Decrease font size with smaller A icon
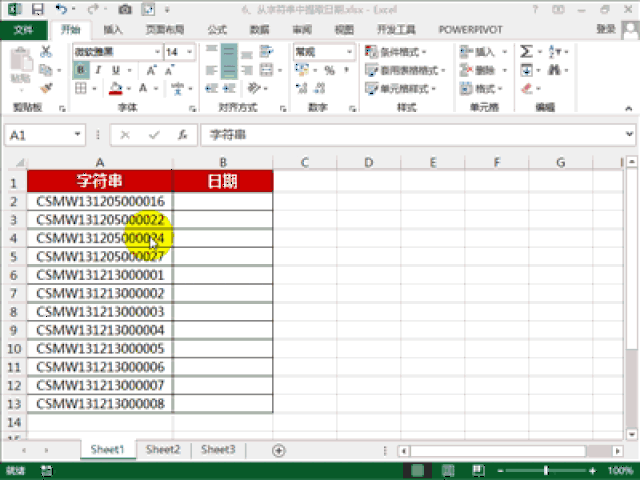The image size is (640, 480). tap(169, 70)
